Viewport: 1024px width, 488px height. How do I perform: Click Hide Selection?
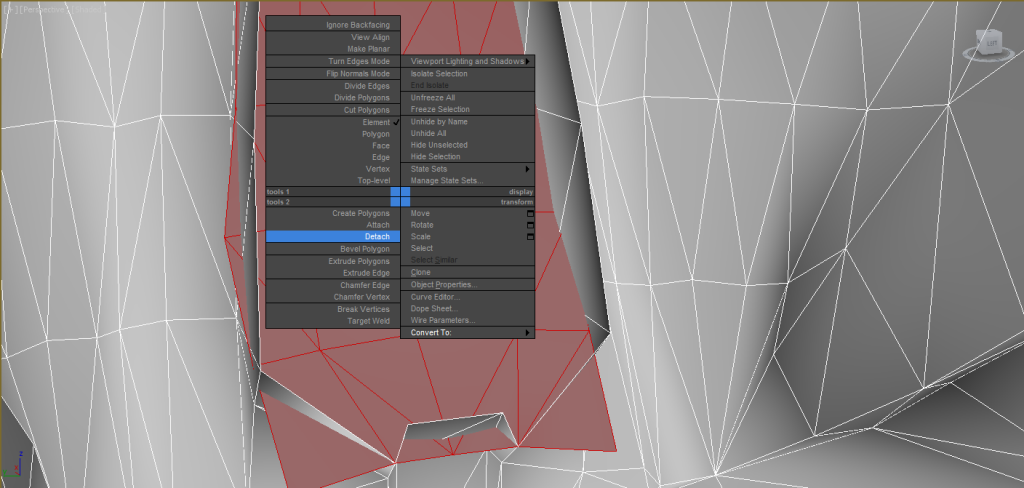(x=468, y=157)
